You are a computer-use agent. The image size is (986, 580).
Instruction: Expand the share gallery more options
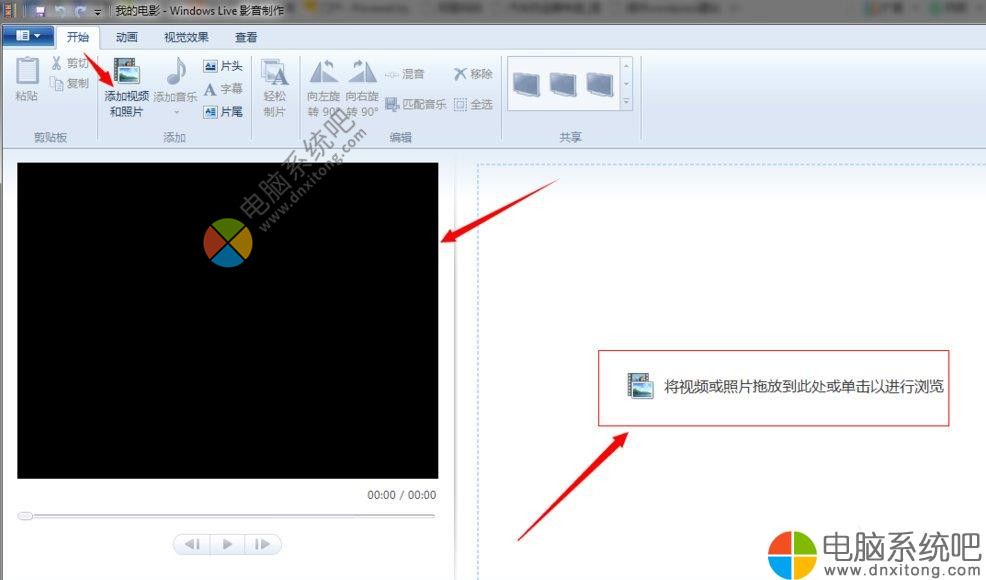pyautogui.click(x=626, y=101)
